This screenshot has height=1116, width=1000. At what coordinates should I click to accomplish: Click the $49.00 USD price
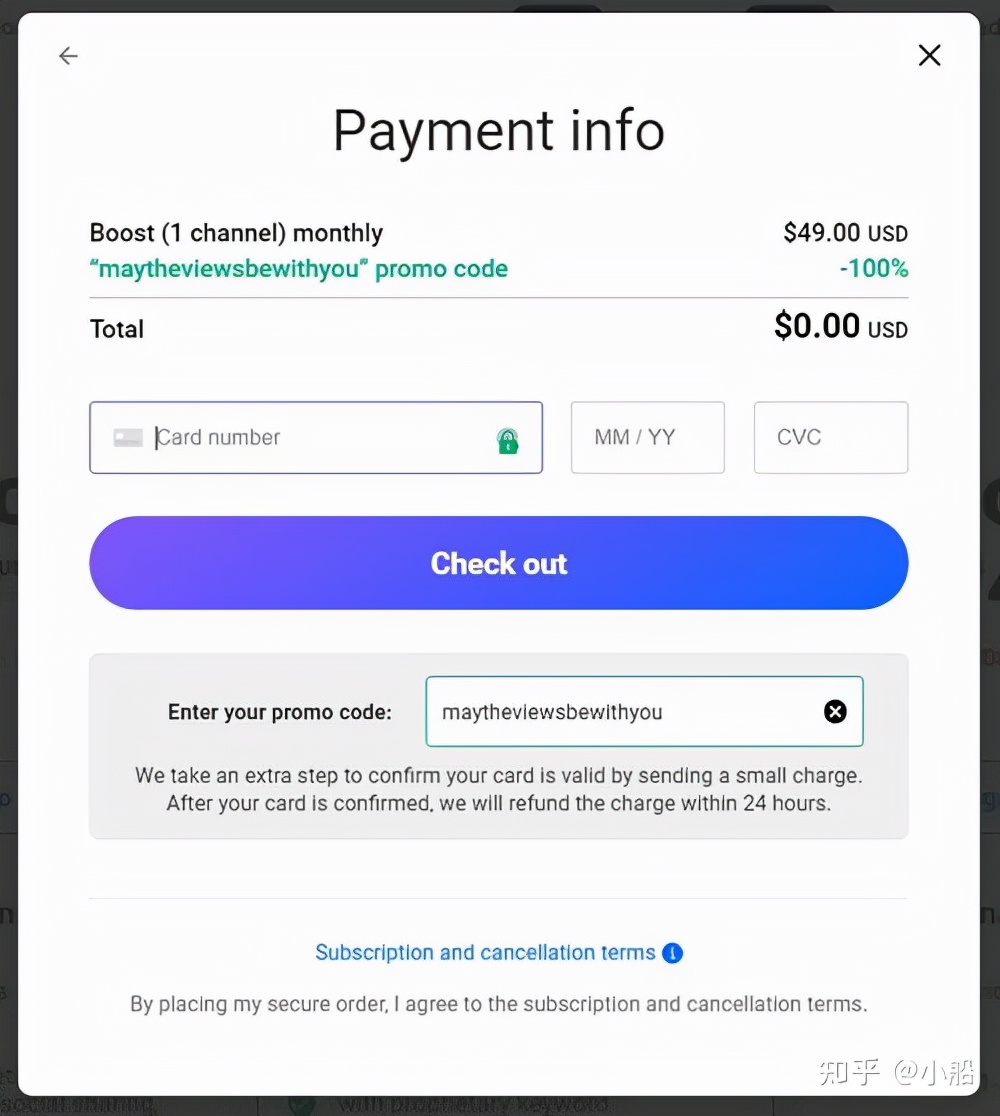click(845, 234)
